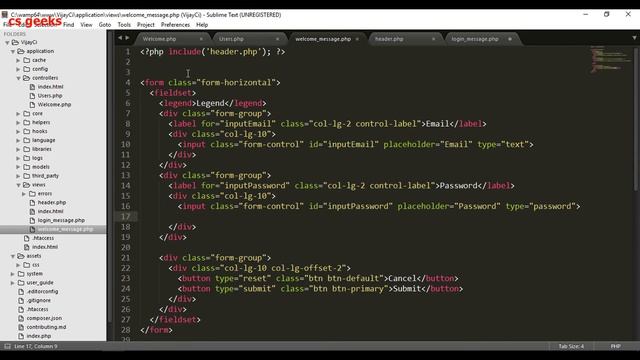This screenshot has width=640, height=360.
Task: Collapse the application folder
Action: 13,51
